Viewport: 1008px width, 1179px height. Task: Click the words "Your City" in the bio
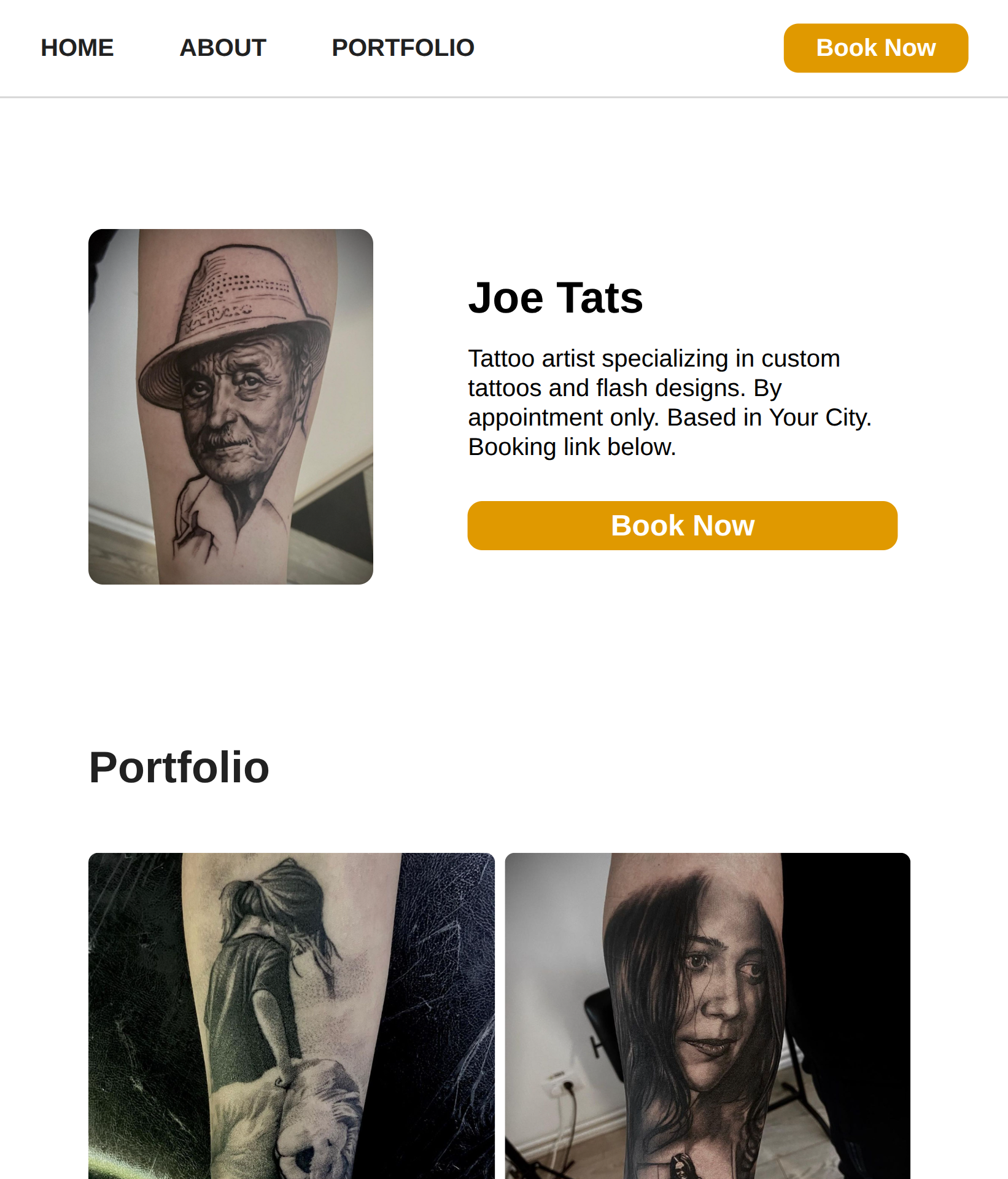click(819, 418)
